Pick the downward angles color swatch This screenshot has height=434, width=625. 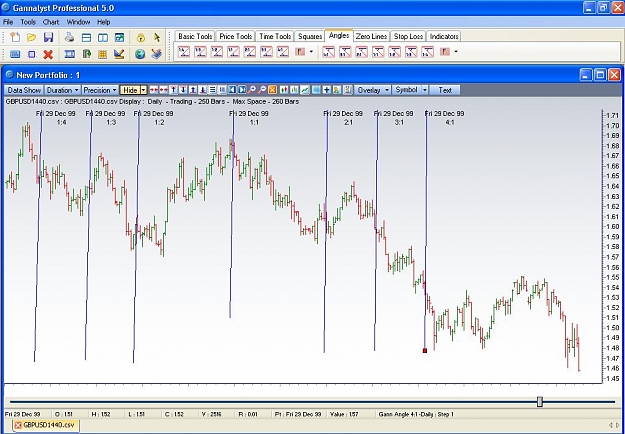coord(444,52)
